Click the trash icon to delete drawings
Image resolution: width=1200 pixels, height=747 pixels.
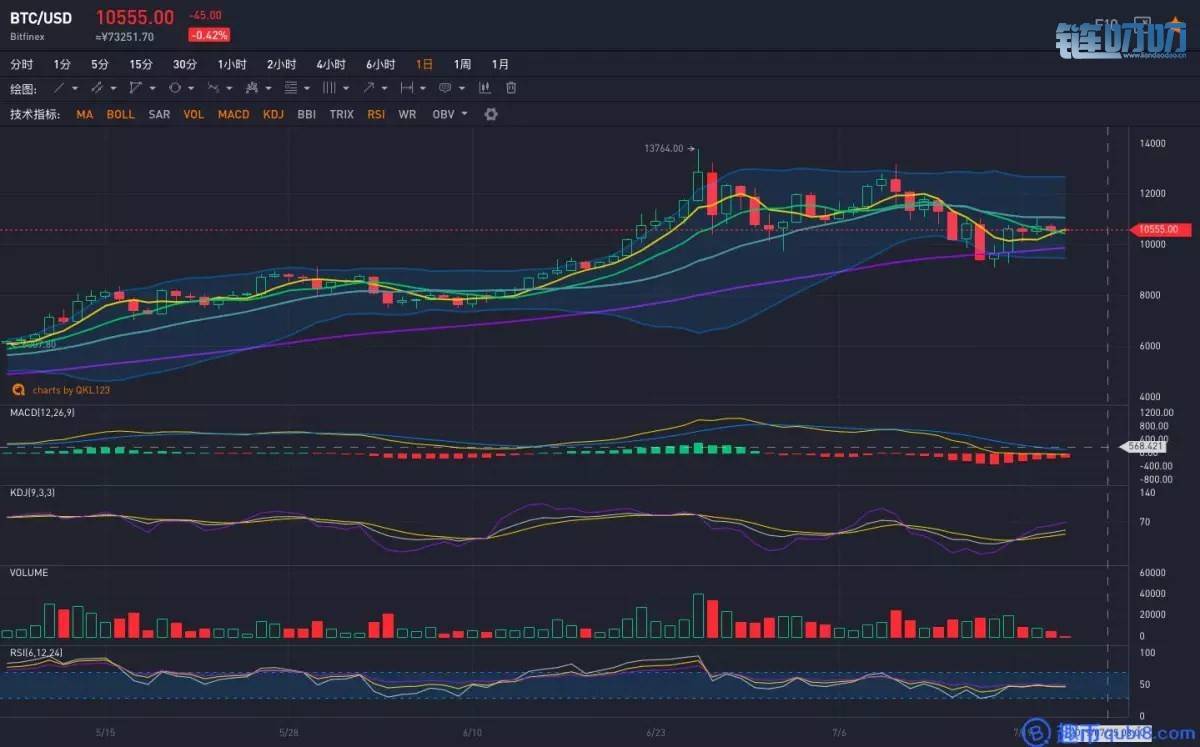[511, 88]
